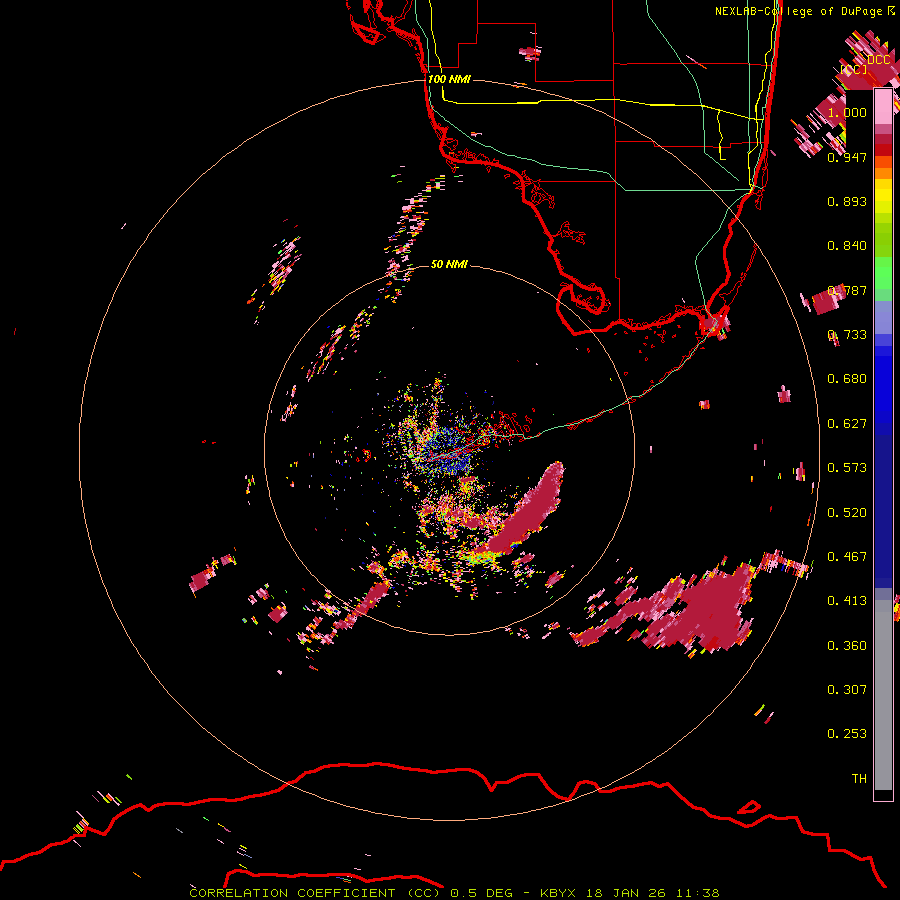Select the 0.307 scale label
This screenshot has height=900, width=900.
tap(847, 690)
